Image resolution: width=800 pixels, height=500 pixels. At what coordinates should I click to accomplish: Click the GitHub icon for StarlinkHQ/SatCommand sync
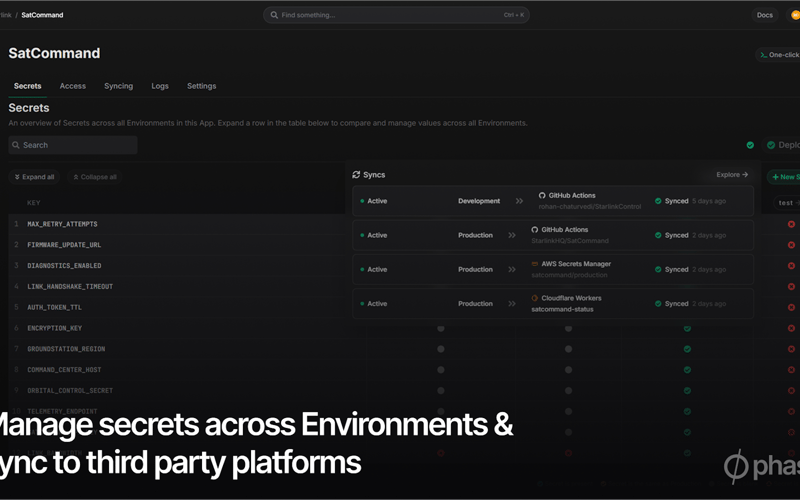tap(535, 230)
